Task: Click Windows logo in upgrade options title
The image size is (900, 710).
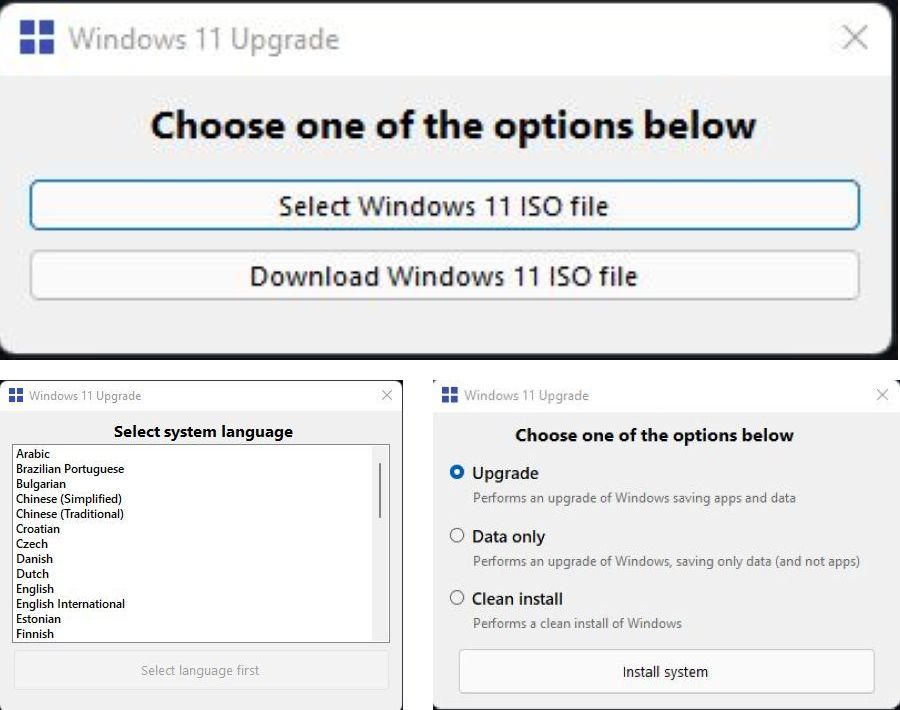Action: [x=450, y=395]
